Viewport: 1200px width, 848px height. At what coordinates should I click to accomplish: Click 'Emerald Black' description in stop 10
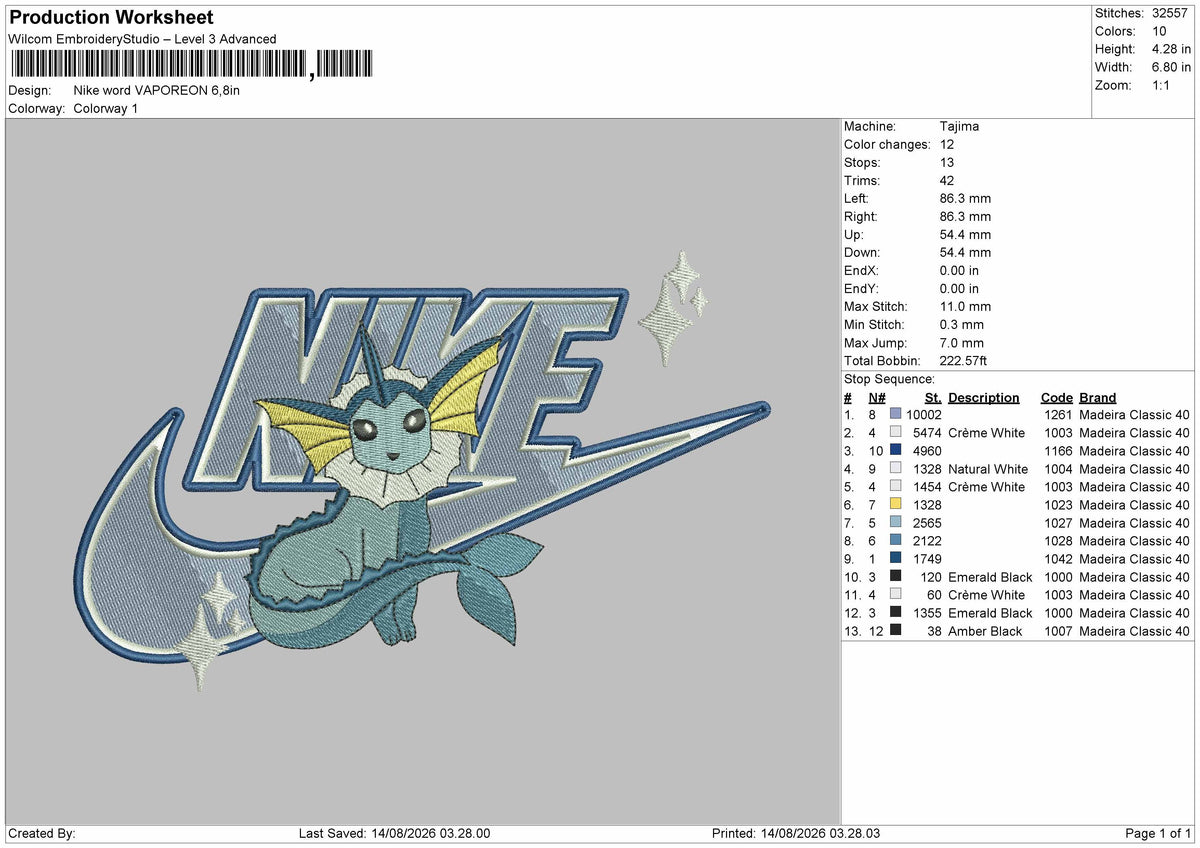[x=990, y=577]
